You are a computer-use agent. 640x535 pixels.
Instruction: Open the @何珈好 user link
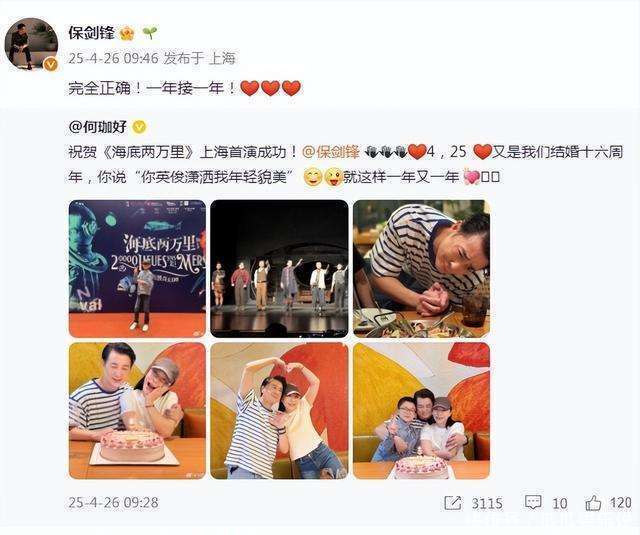pos(98,127)
